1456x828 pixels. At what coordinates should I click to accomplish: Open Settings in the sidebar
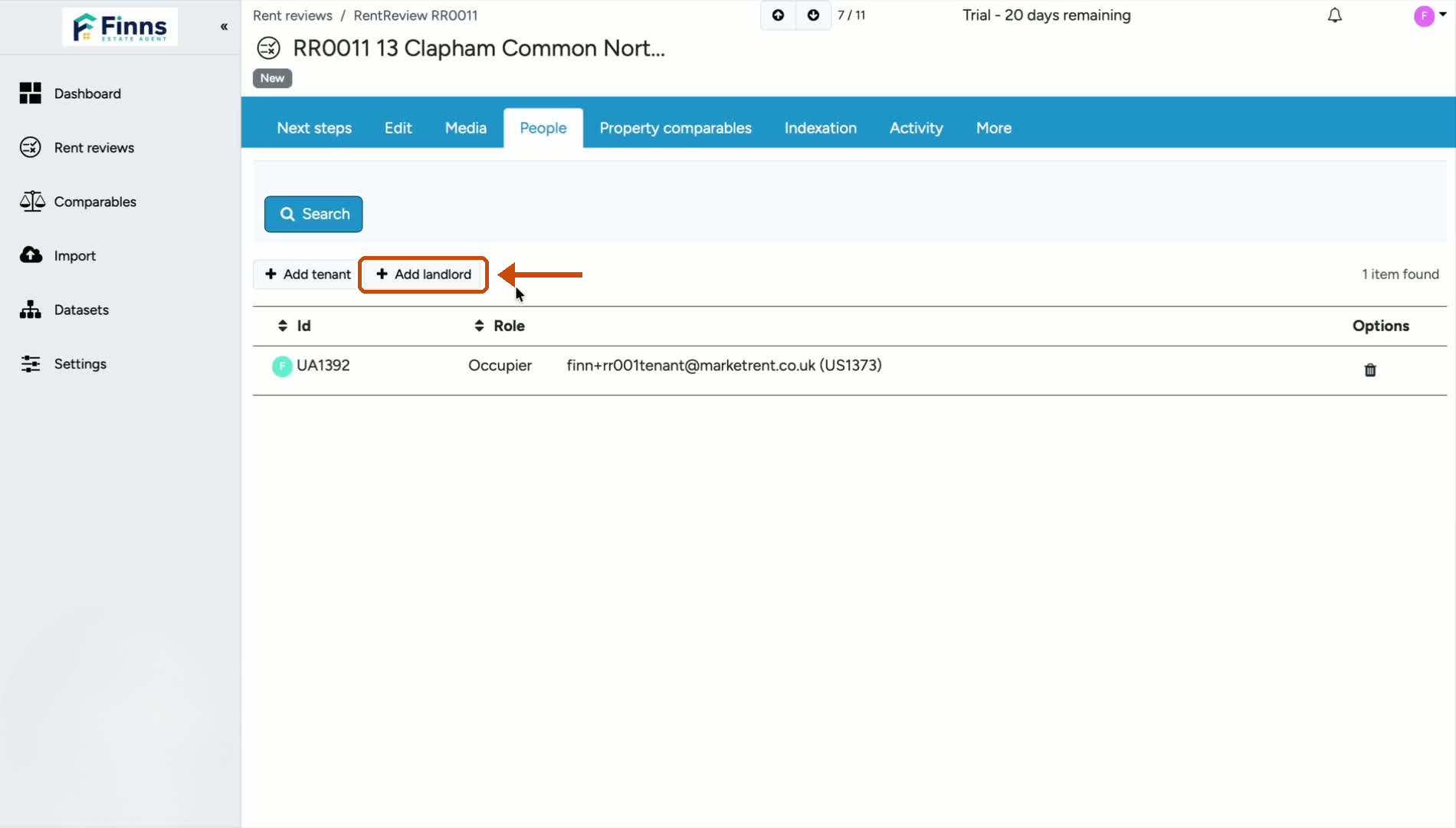tap(80, 363)
